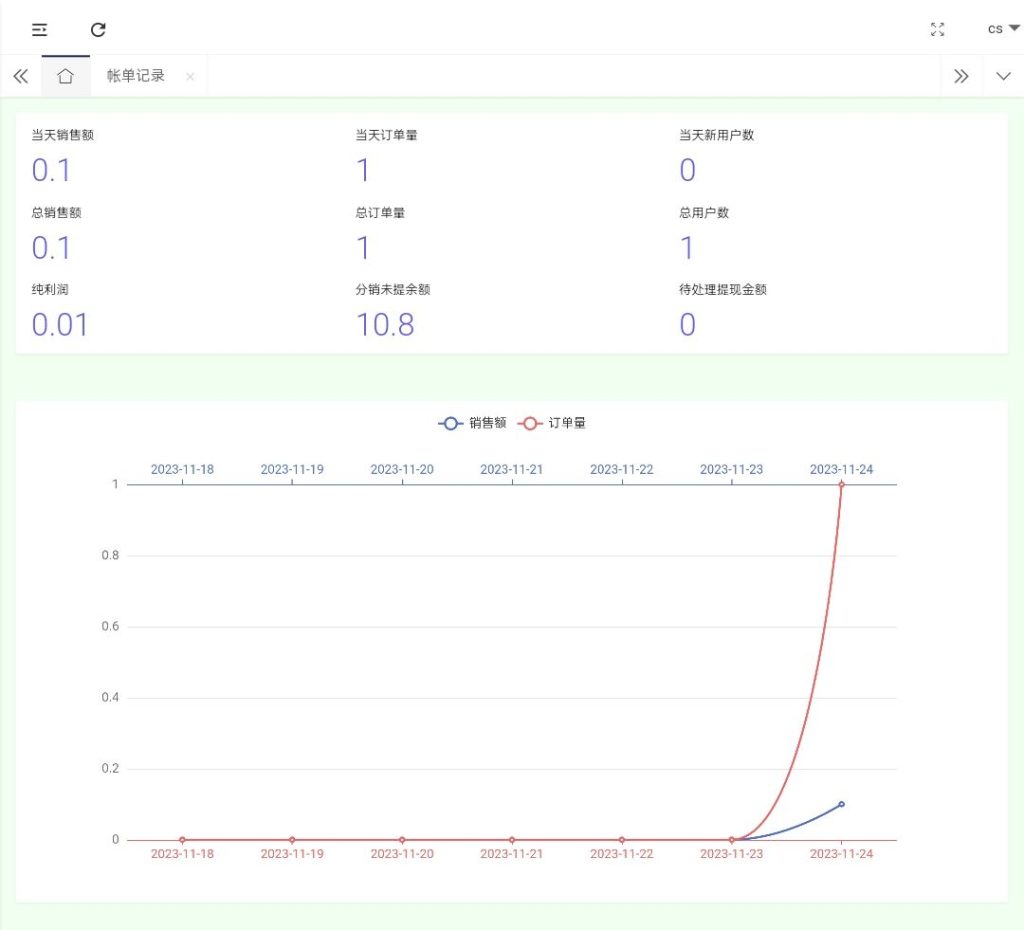Click the 2023-11-18 top axis label
1024x930 pixels.
coord(182,469)
